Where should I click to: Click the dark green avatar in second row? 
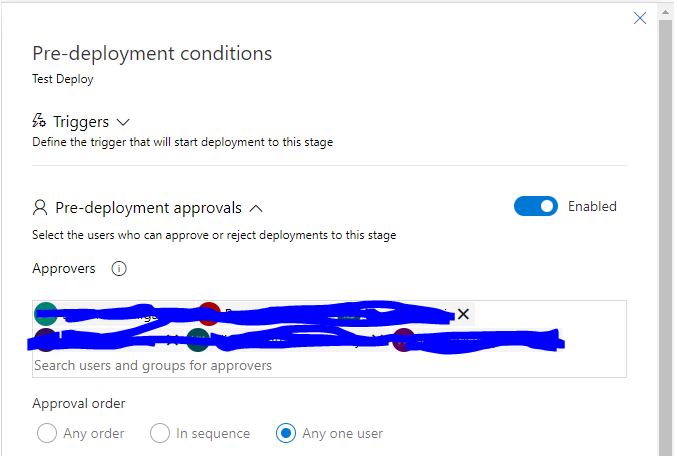point(198,339)
